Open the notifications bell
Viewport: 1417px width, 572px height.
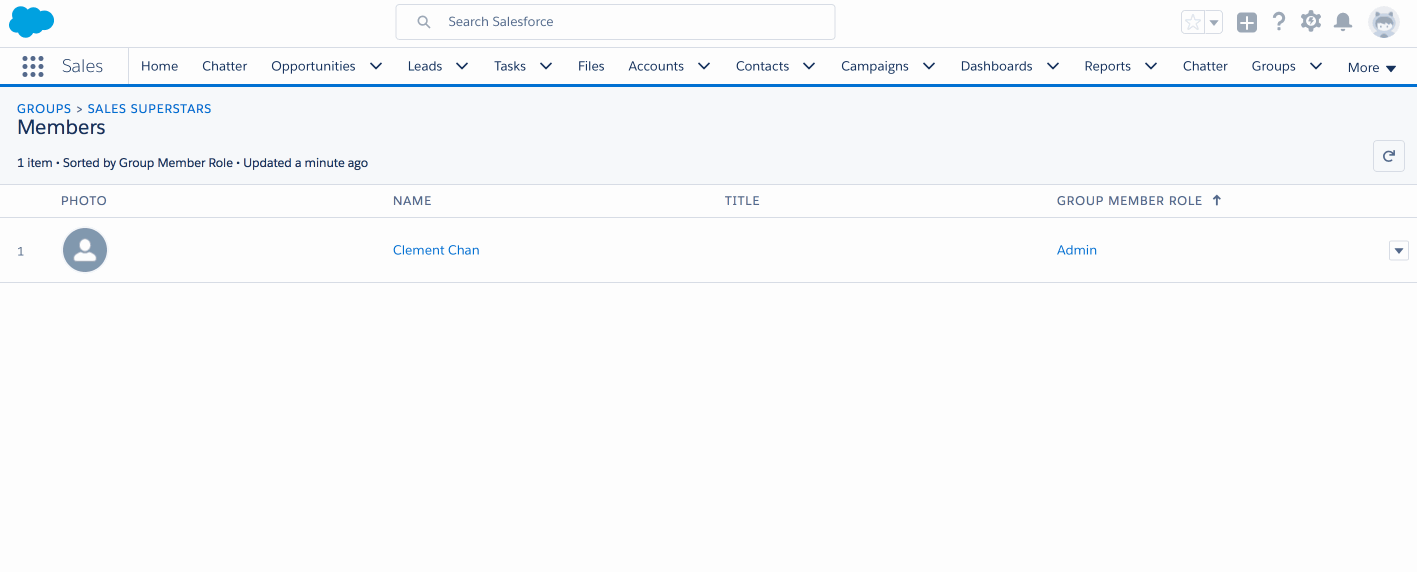point(1343,22)
